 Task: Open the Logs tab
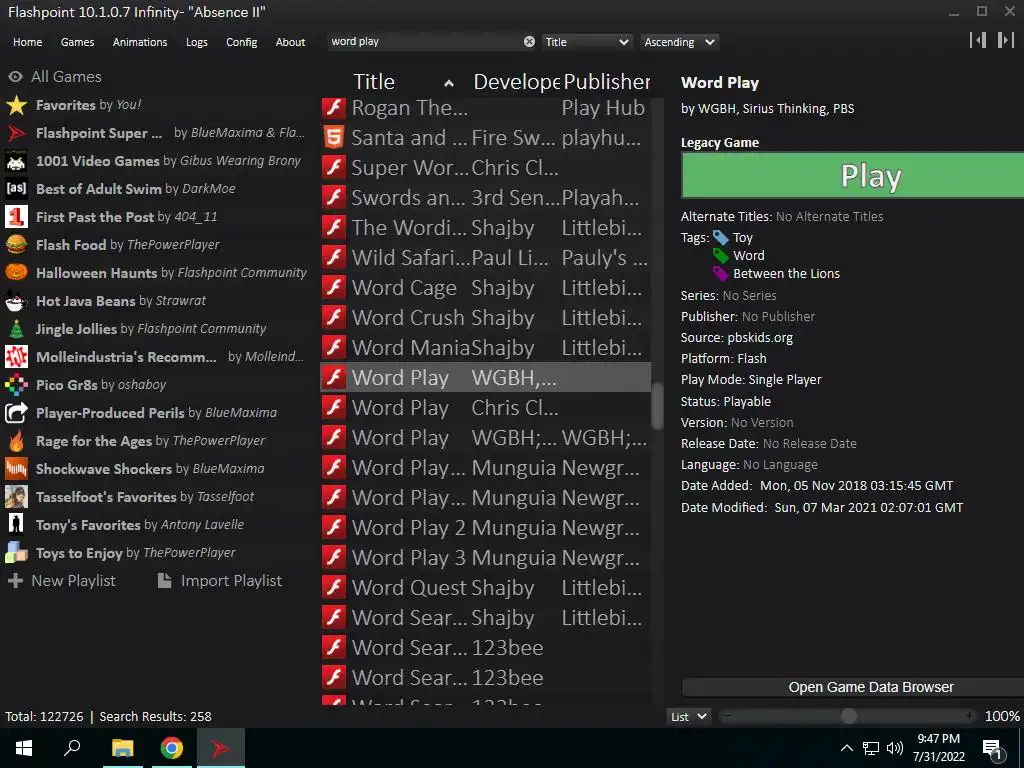tap(197, 42)
